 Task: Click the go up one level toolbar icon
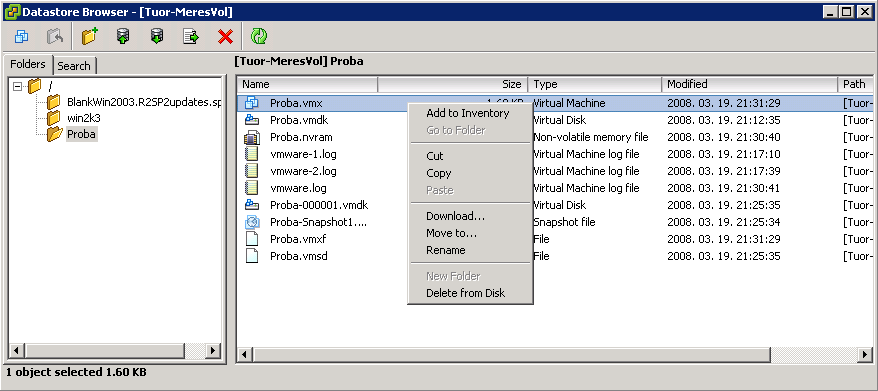[55, 37]
